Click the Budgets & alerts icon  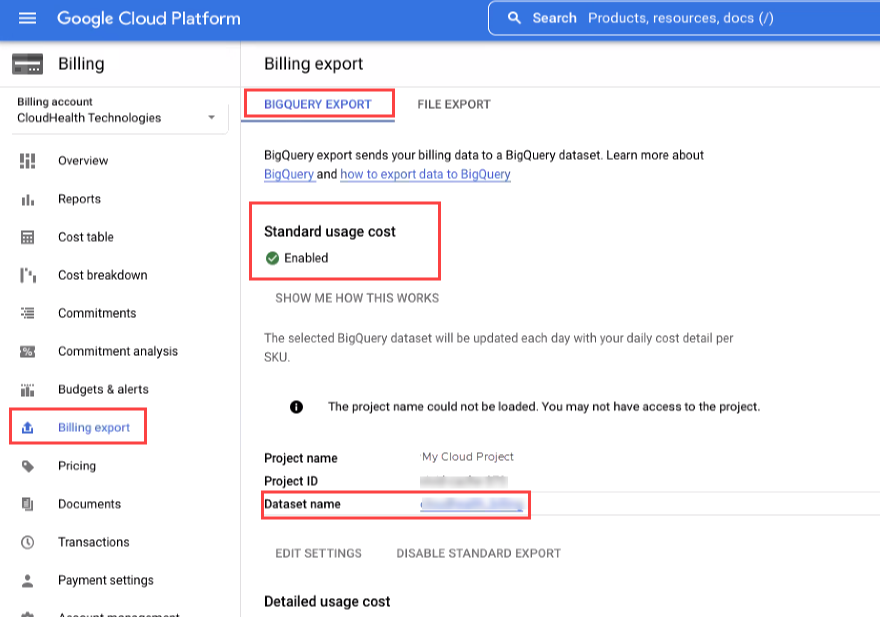28,390
